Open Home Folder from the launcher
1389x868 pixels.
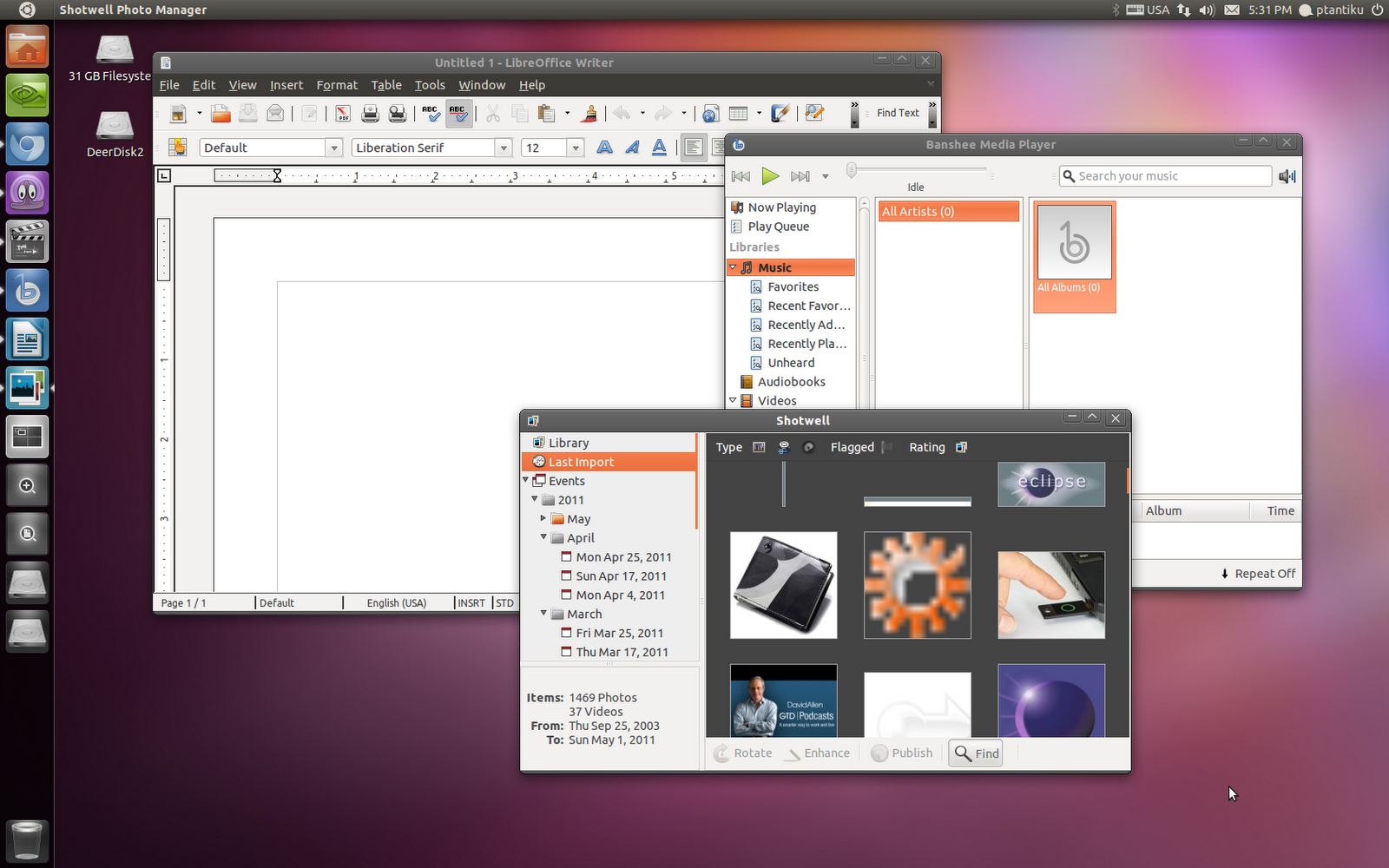click(x=27, y=47)
